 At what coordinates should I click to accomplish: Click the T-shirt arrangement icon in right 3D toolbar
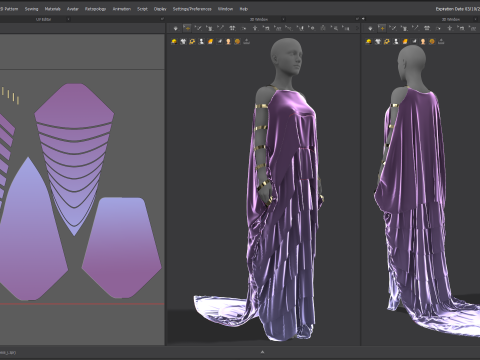coord(427,29)
